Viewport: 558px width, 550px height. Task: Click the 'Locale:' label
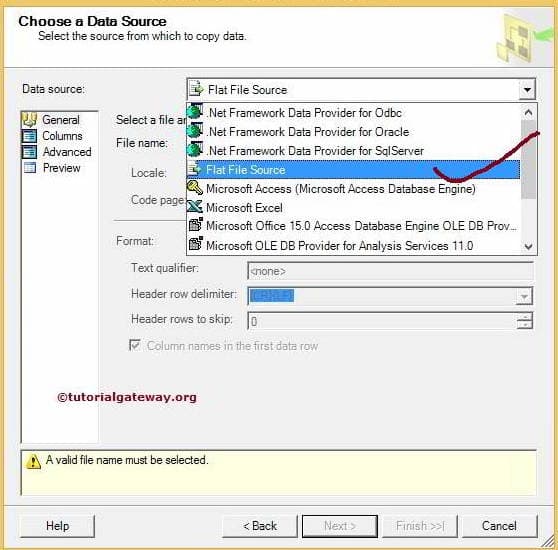coord(149,173)
